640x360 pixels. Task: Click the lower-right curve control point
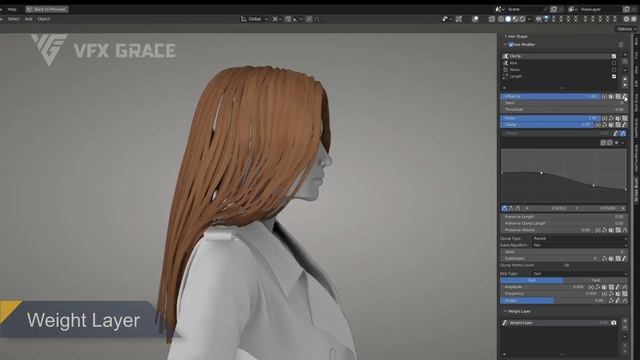pos(594,186)
